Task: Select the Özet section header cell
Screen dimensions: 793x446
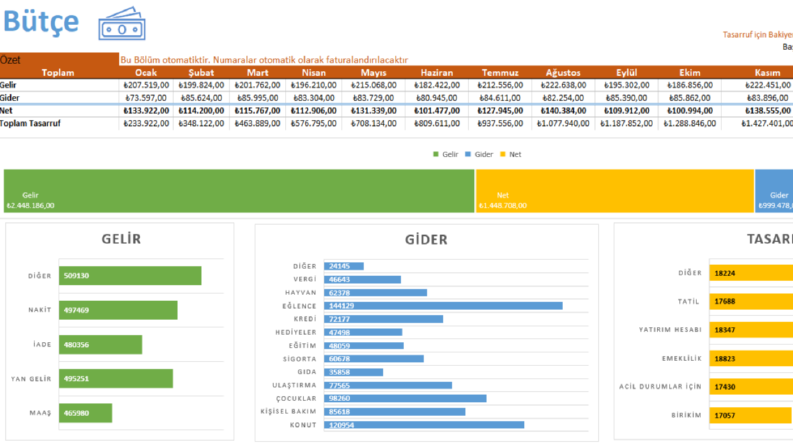Action: [x=59, y=60]
